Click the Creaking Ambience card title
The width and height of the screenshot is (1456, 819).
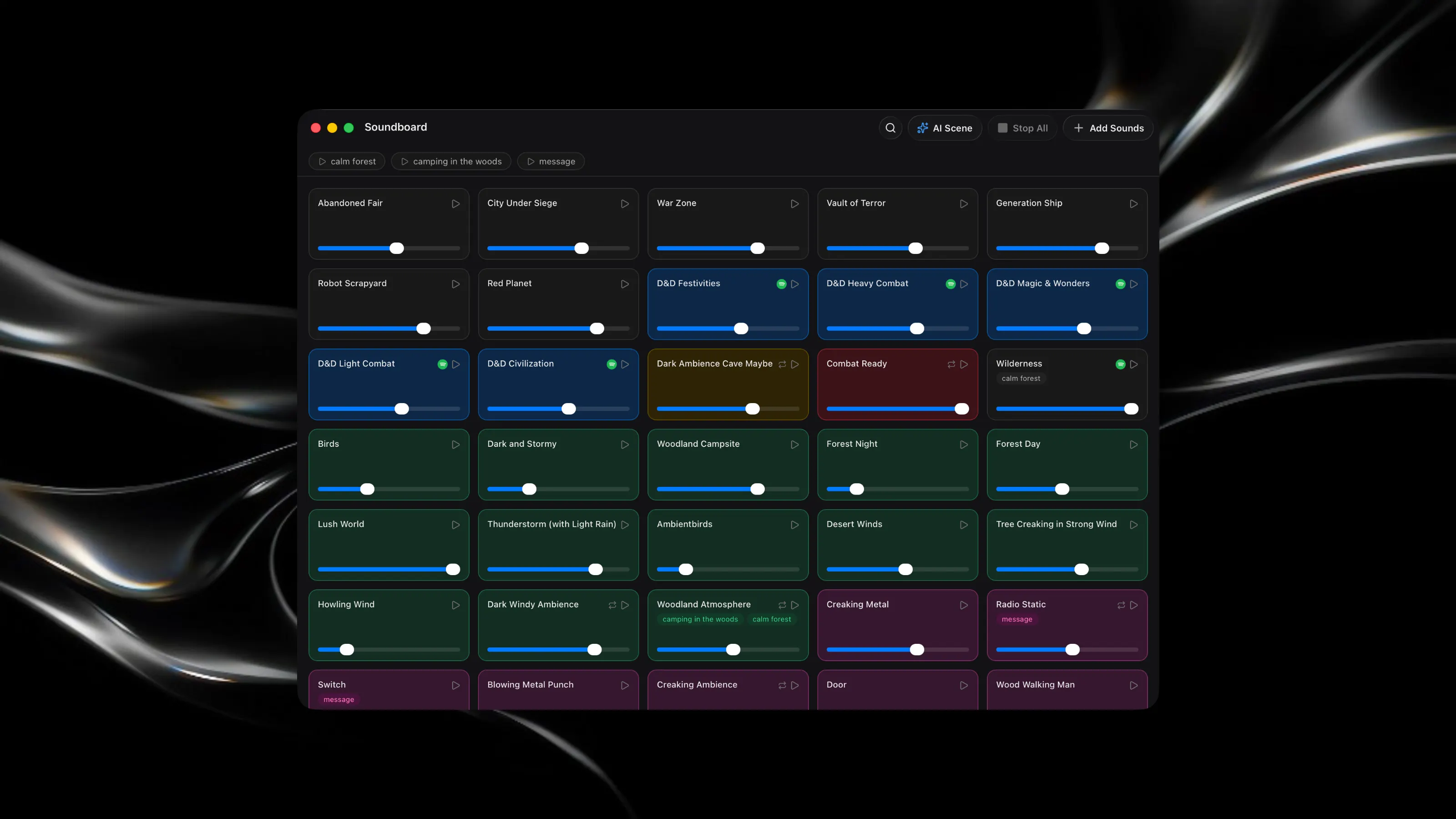pos(697,684)
